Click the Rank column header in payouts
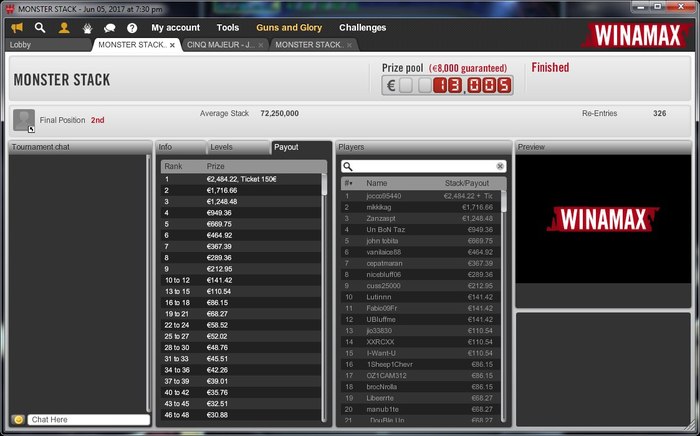This screenshot has height=436, width=700. tap(173, 166)
